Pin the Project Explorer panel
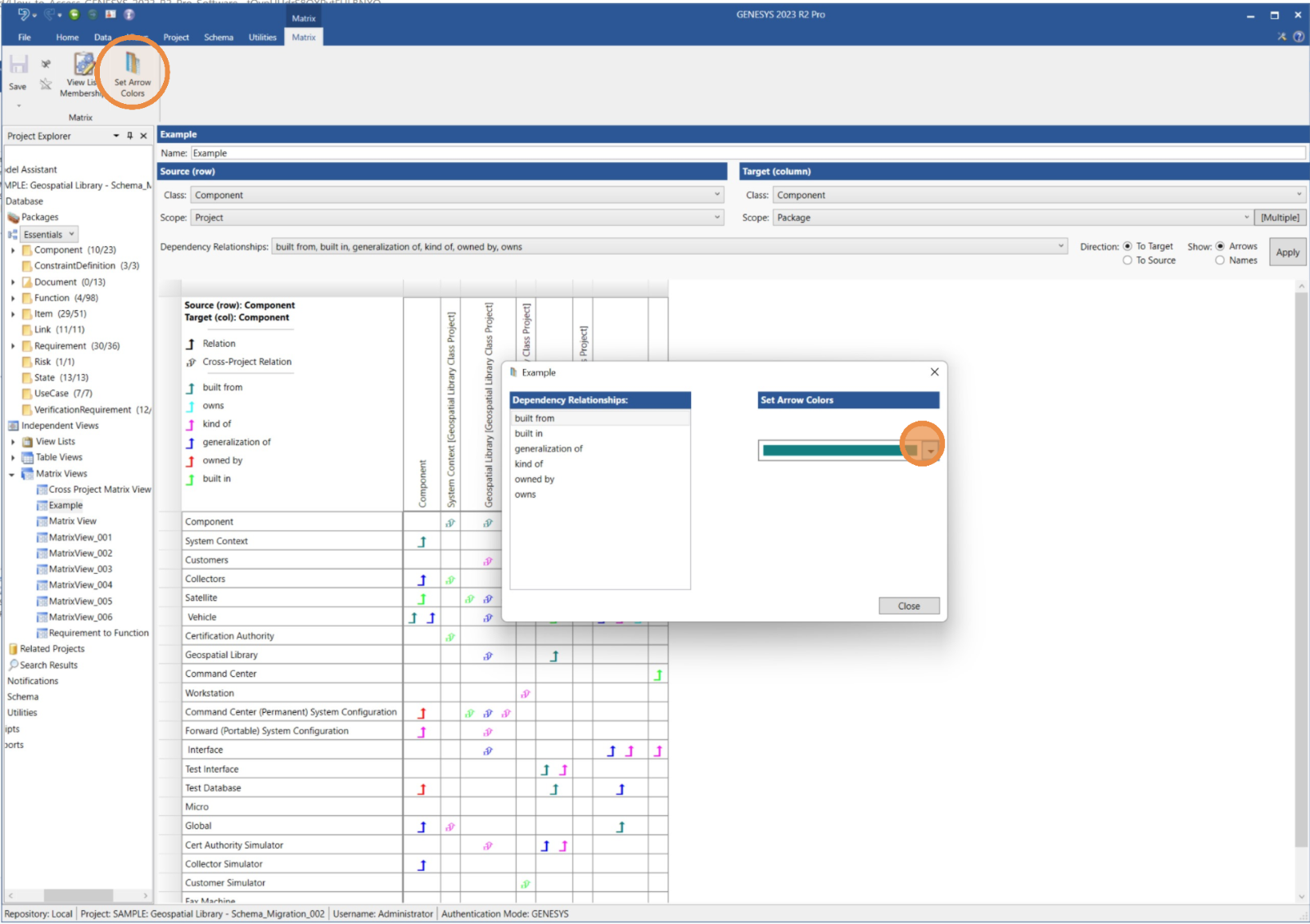This screenshot has width=1310, height=924. pyautogui.click(x=129, y=136)
